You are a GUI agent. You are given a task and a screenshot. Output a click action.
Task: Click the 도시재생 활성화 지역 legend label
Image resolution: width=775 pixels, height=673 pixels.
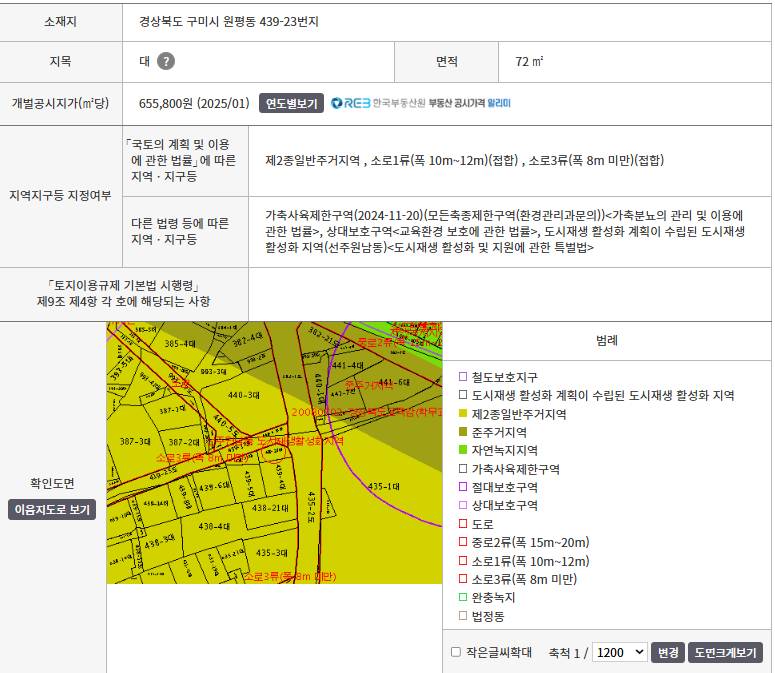point(603,395)
